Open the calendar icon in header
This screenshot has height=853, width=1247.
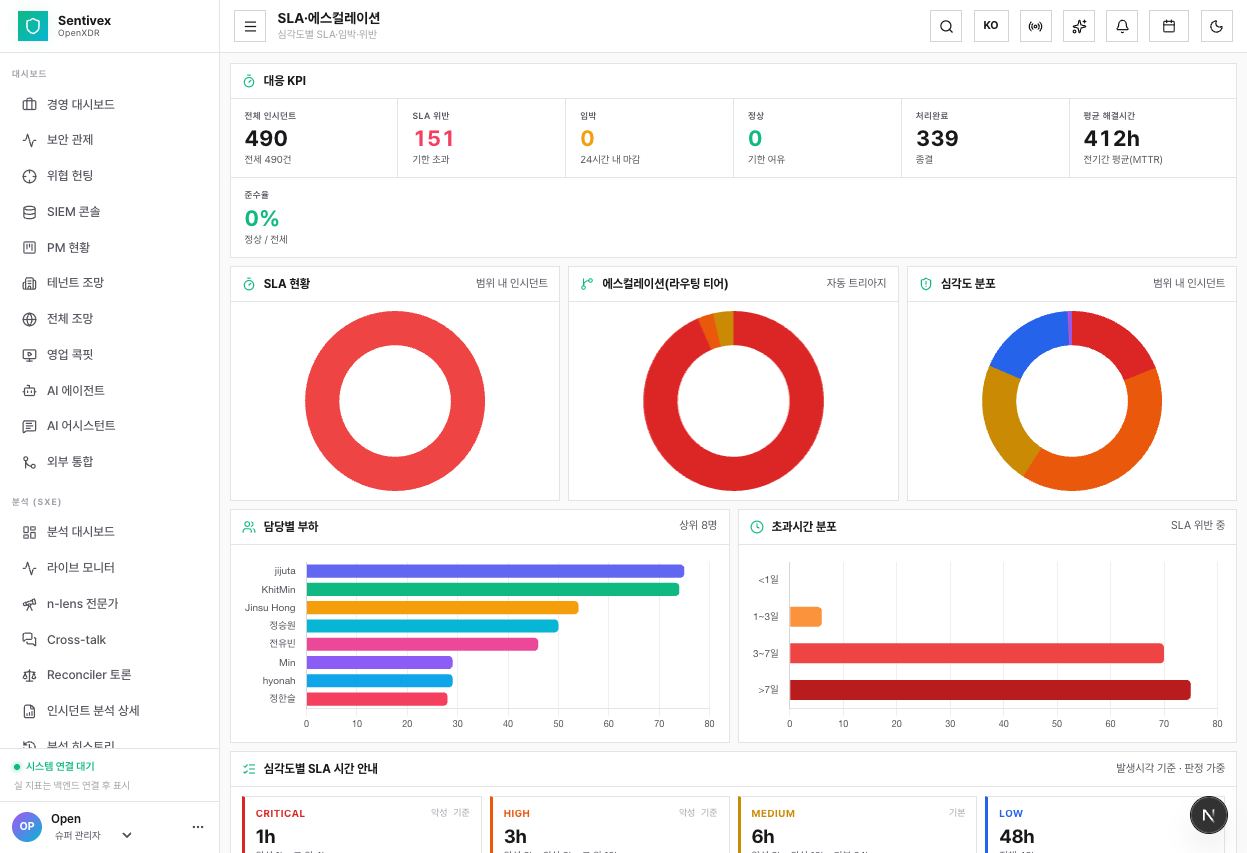pyautogui.click(x=1168, y=26)
